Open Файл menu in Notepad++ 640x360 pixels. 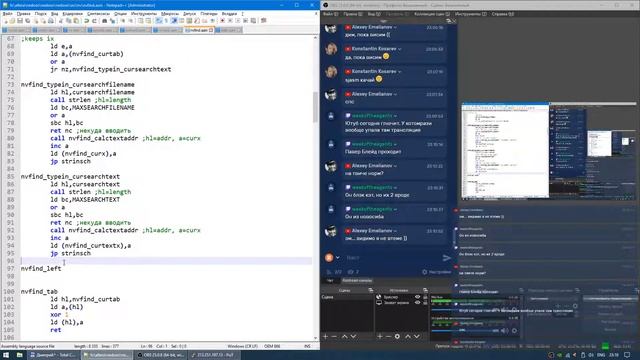coord(7,14)
